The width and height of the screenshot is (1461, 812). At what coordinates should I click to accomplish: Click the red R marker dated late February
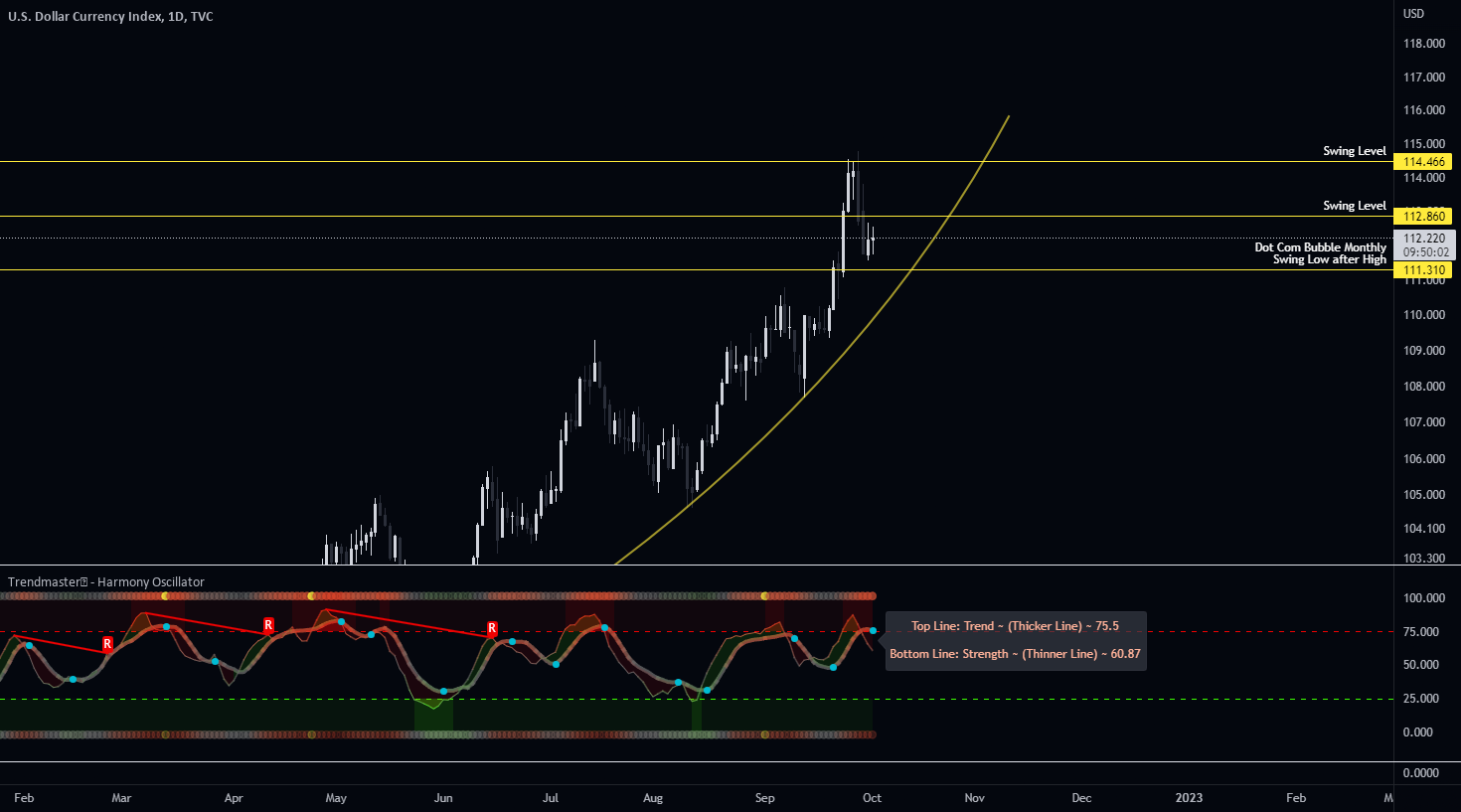click(x=107, y=644)
